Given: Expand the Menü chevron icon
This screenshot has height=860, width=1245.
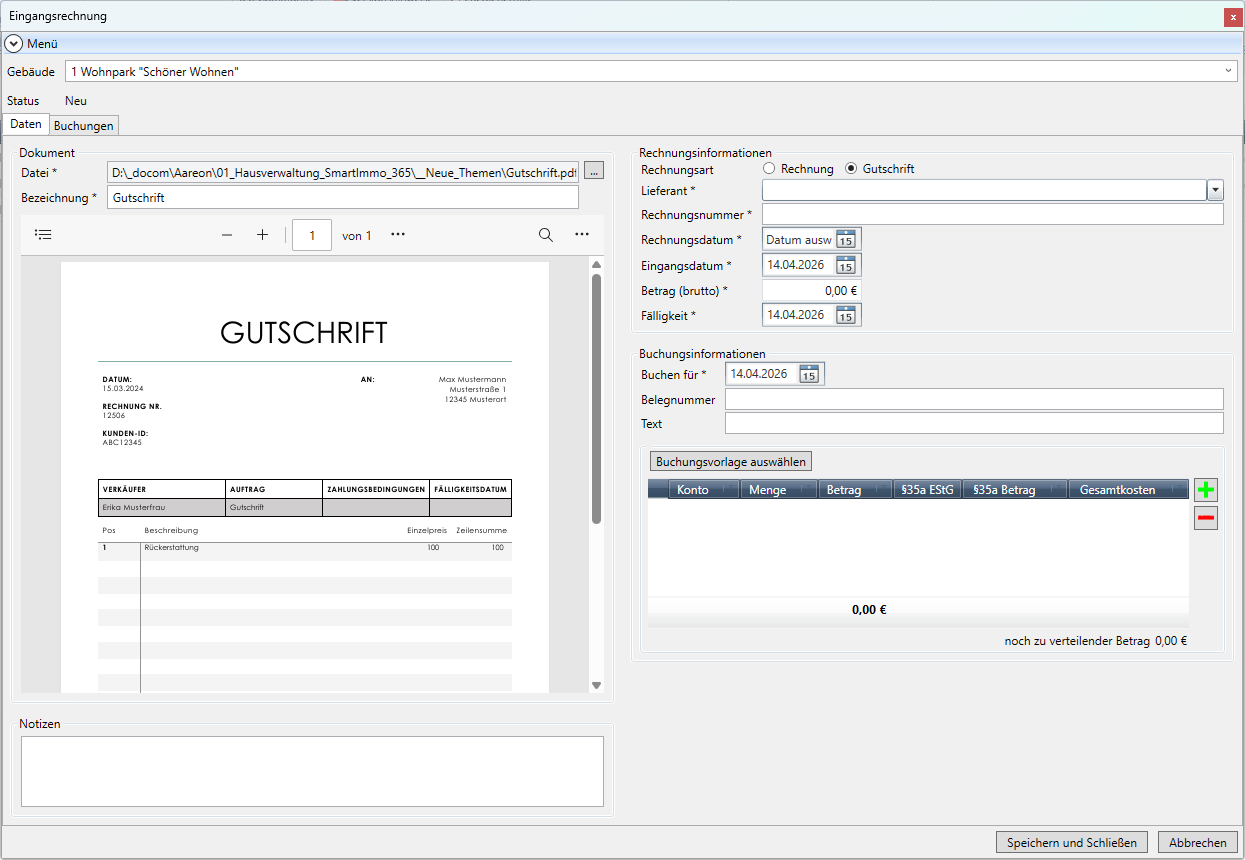Looking at the screenshot, I should pos(14,44).
